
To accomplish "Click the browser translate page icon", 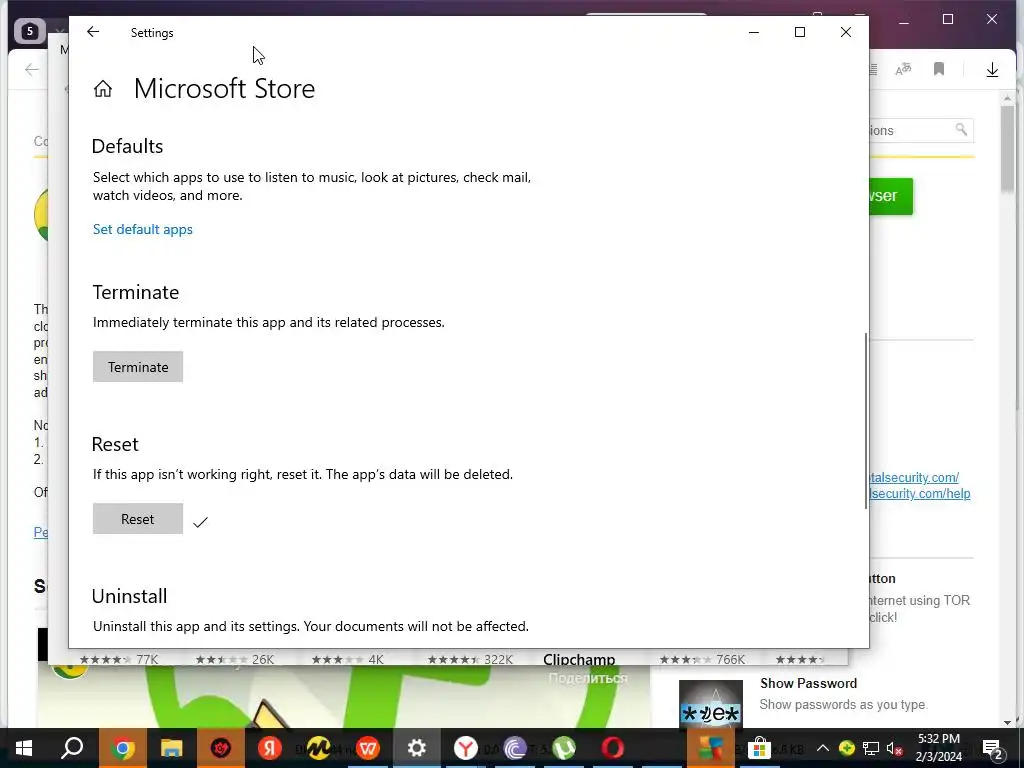I will pos(903,69).
